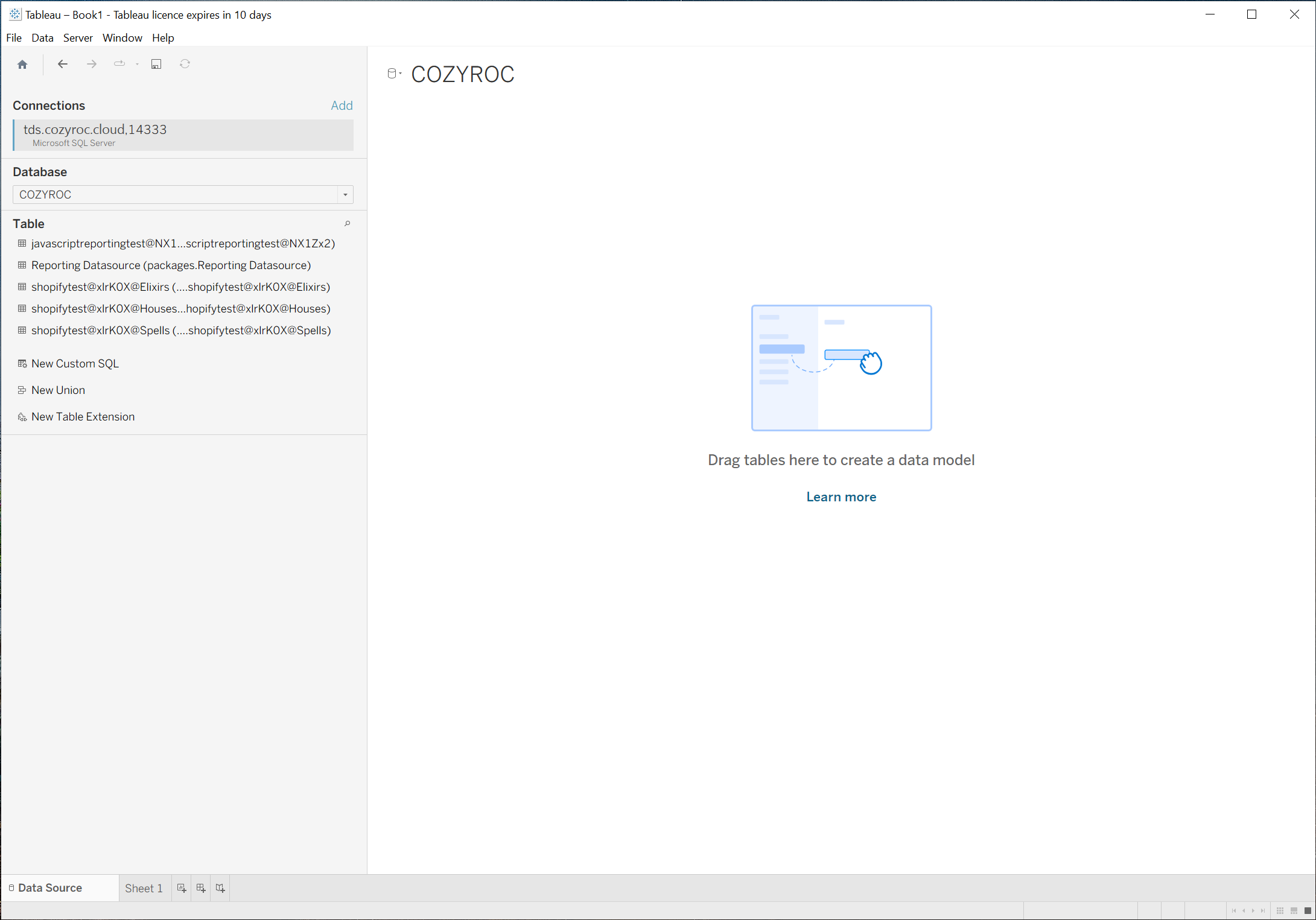Add a new dashboard tab icon
The image size is (1316, 920).
[x=201, y=888]
